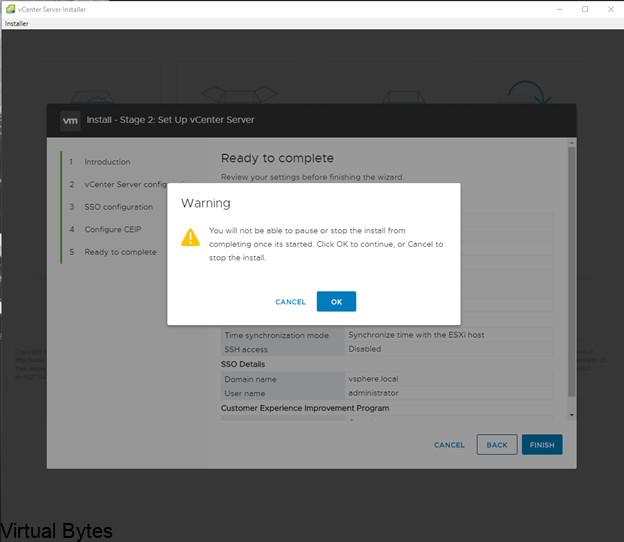
Task: Click the Restore circular arrow icon behind the wizard
Action: click(x=526, y=92)
